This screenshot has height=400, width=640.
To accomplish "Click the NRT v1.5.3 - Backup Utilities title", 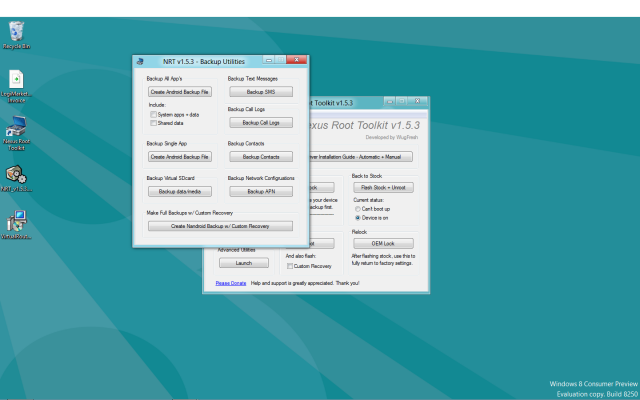I will [204, 62].
